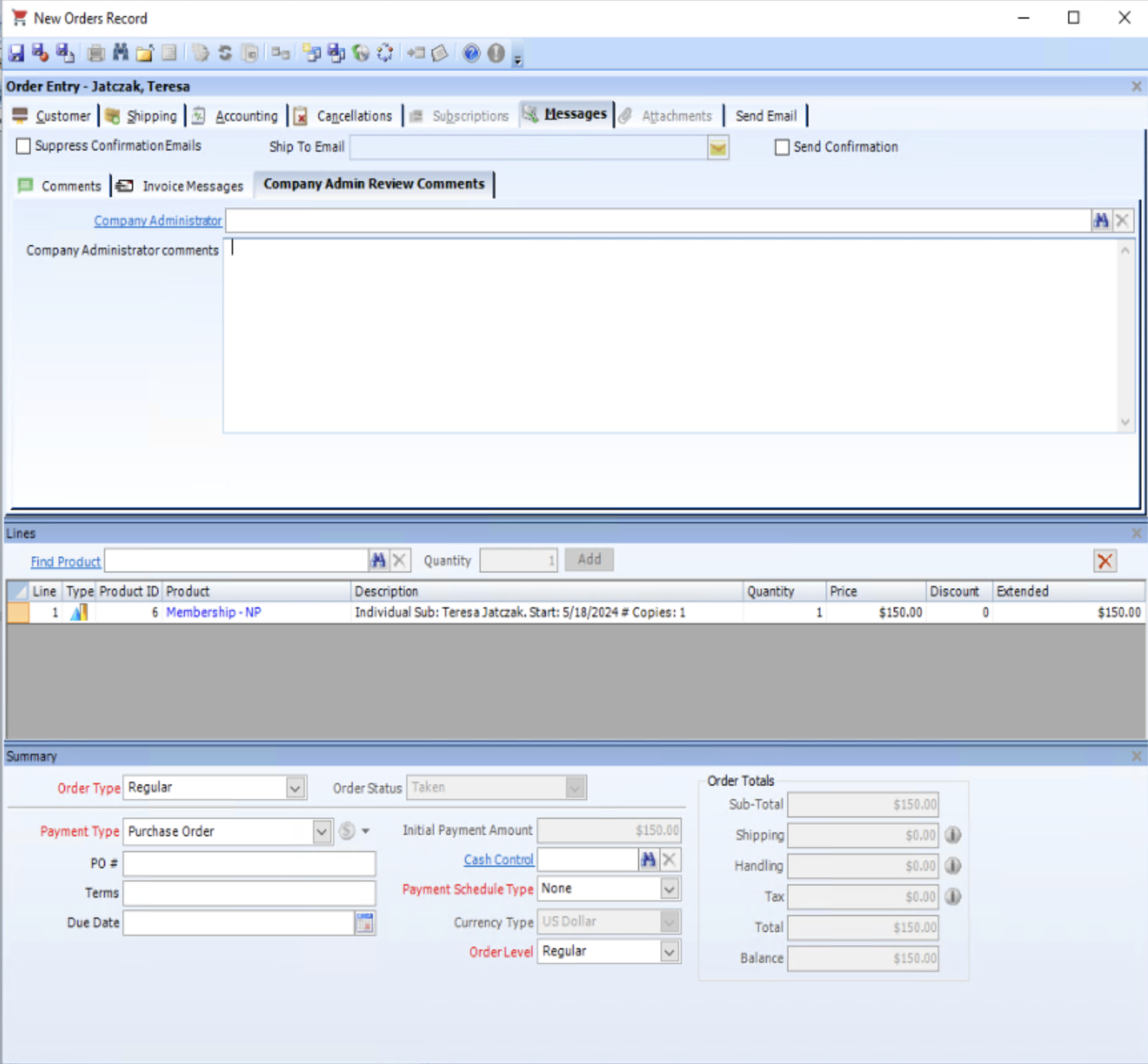The width and height of the screenshot is (1148, 1064).
Task: Open the Order Level dropdown
Action: [669, 952]
